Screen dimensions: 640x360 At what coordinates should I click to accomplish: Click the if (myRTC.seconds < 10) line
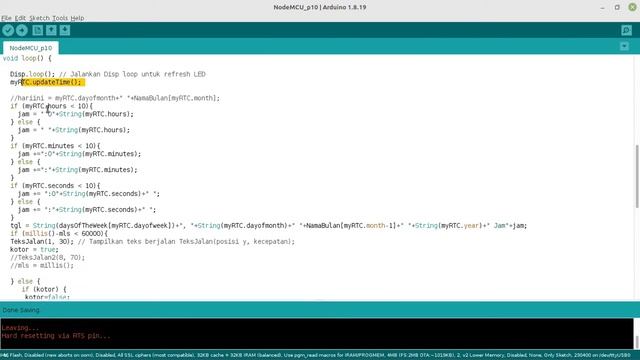(x=55, y=186)
